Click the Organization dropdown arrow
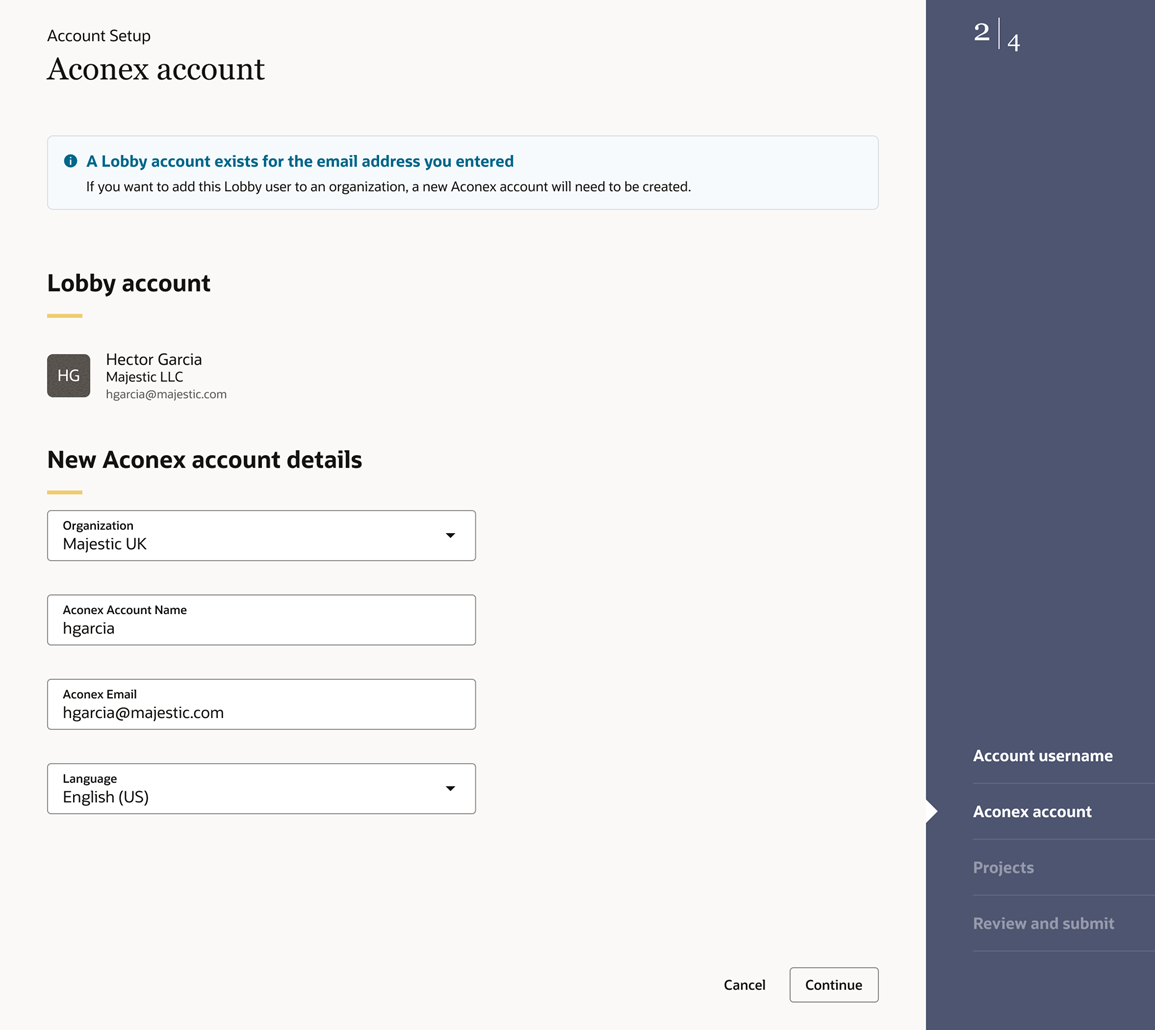Viewport: 1155px width, 1030px height. tap(450, 536)
